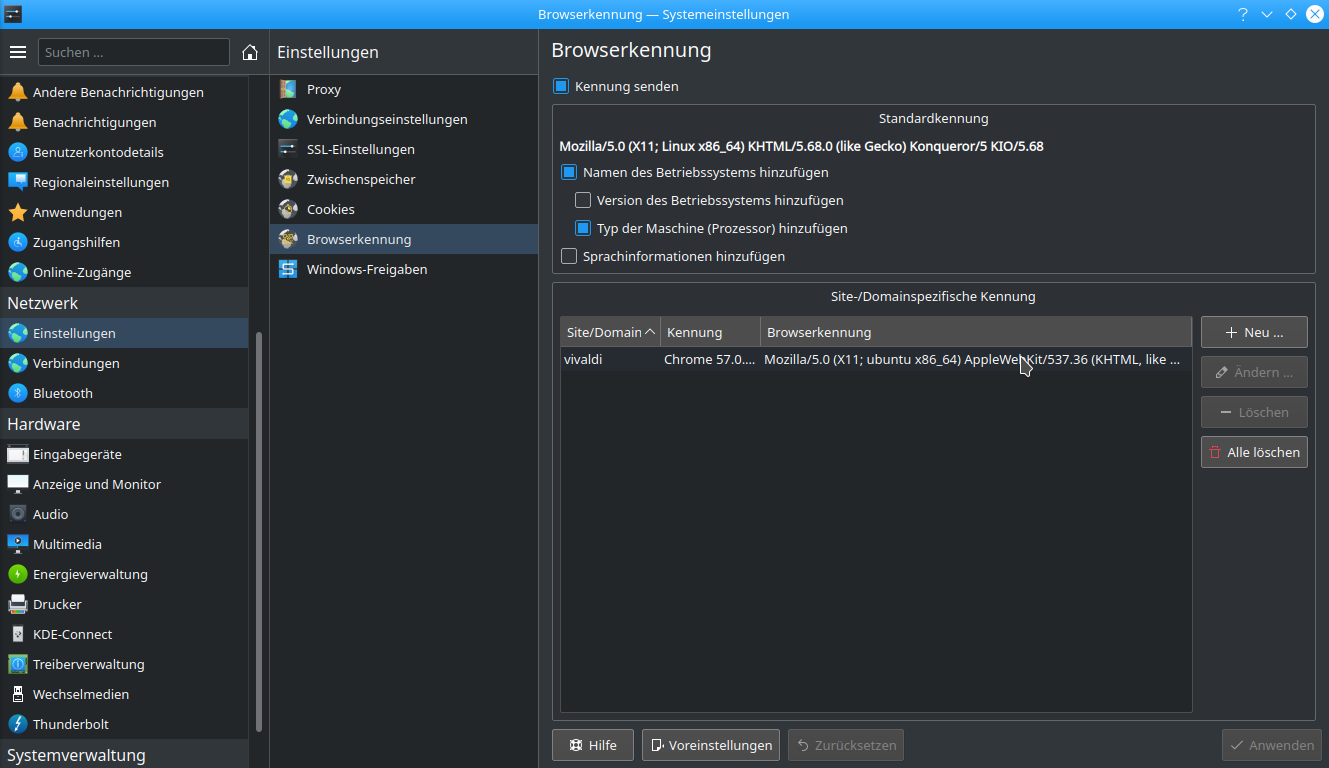Screen dimensions: 1329x768
Task: Focus the Suchen search field
Action: click(x=134, y=52)
